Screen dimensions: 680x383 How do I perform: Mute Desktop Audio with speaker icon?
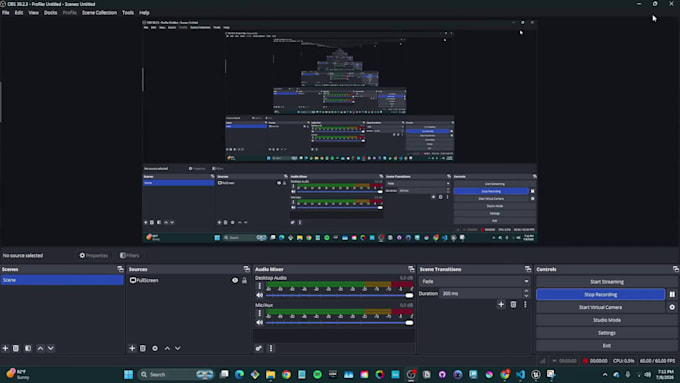pos(259,295)
